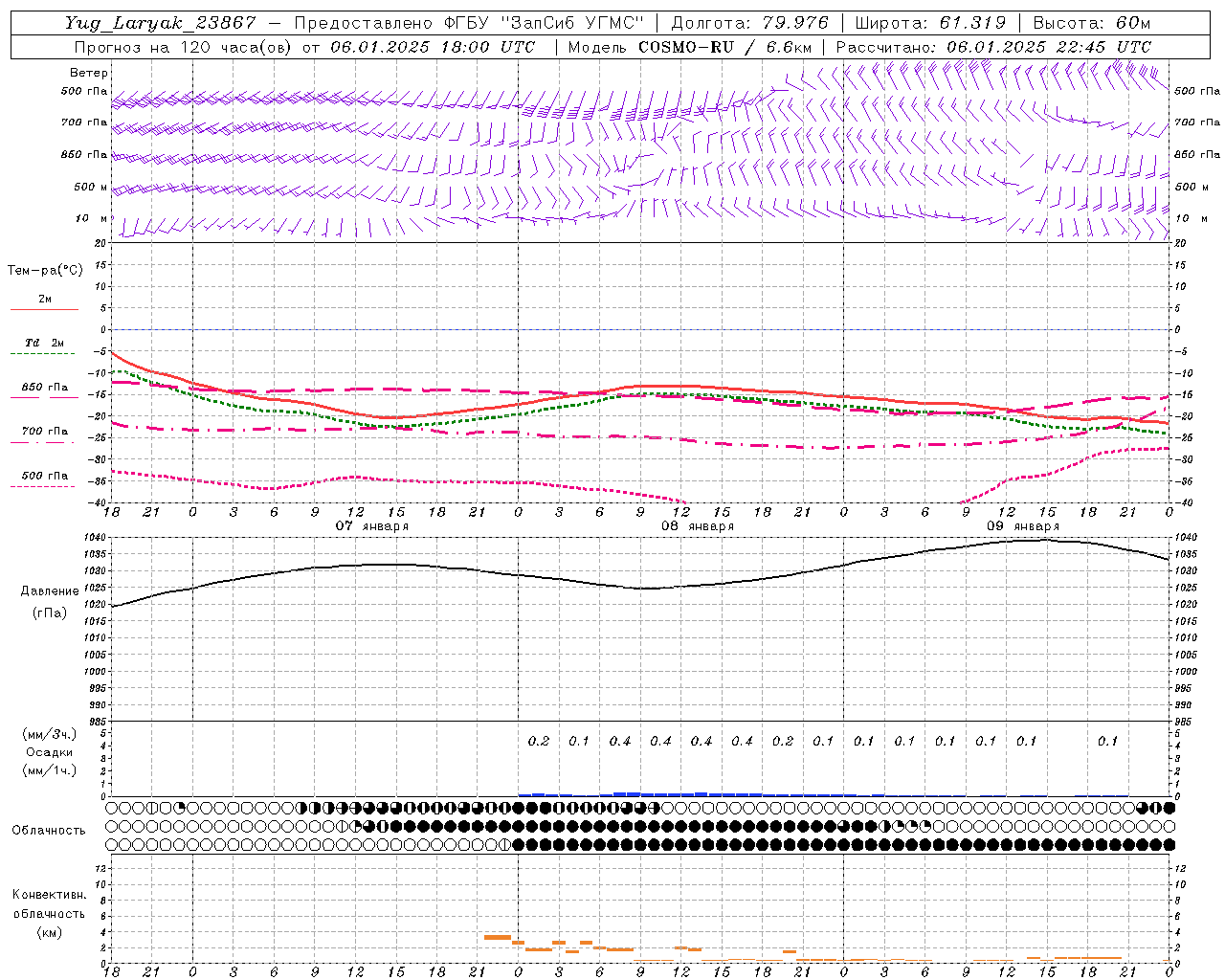Click the 700 гПа temperature legend label
This screenshot has width=1225, height=980.
[45, 432]
